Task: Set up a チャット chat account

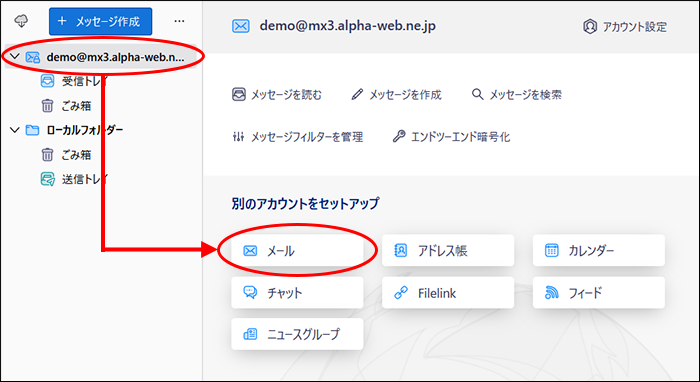Action: 297,293
